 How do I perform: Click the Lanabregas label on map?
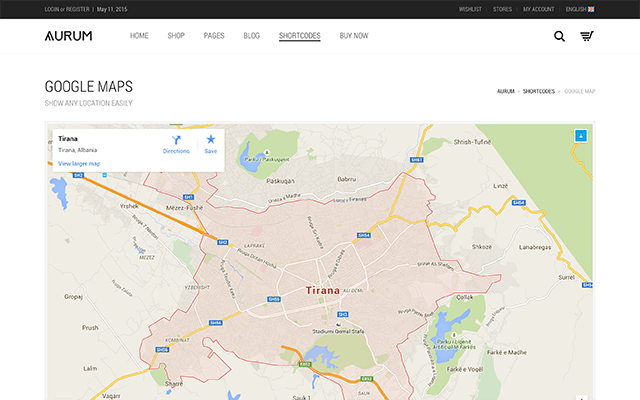coord(535,247)
